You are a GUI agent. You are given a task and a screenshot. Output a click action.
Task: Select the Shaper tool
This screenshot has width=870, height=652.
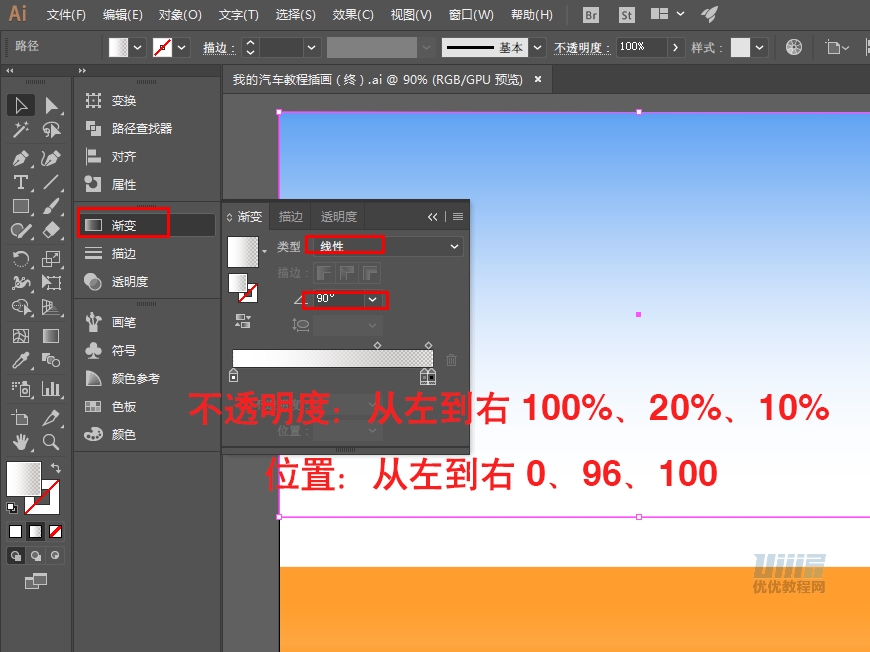[x=21, y=230]
